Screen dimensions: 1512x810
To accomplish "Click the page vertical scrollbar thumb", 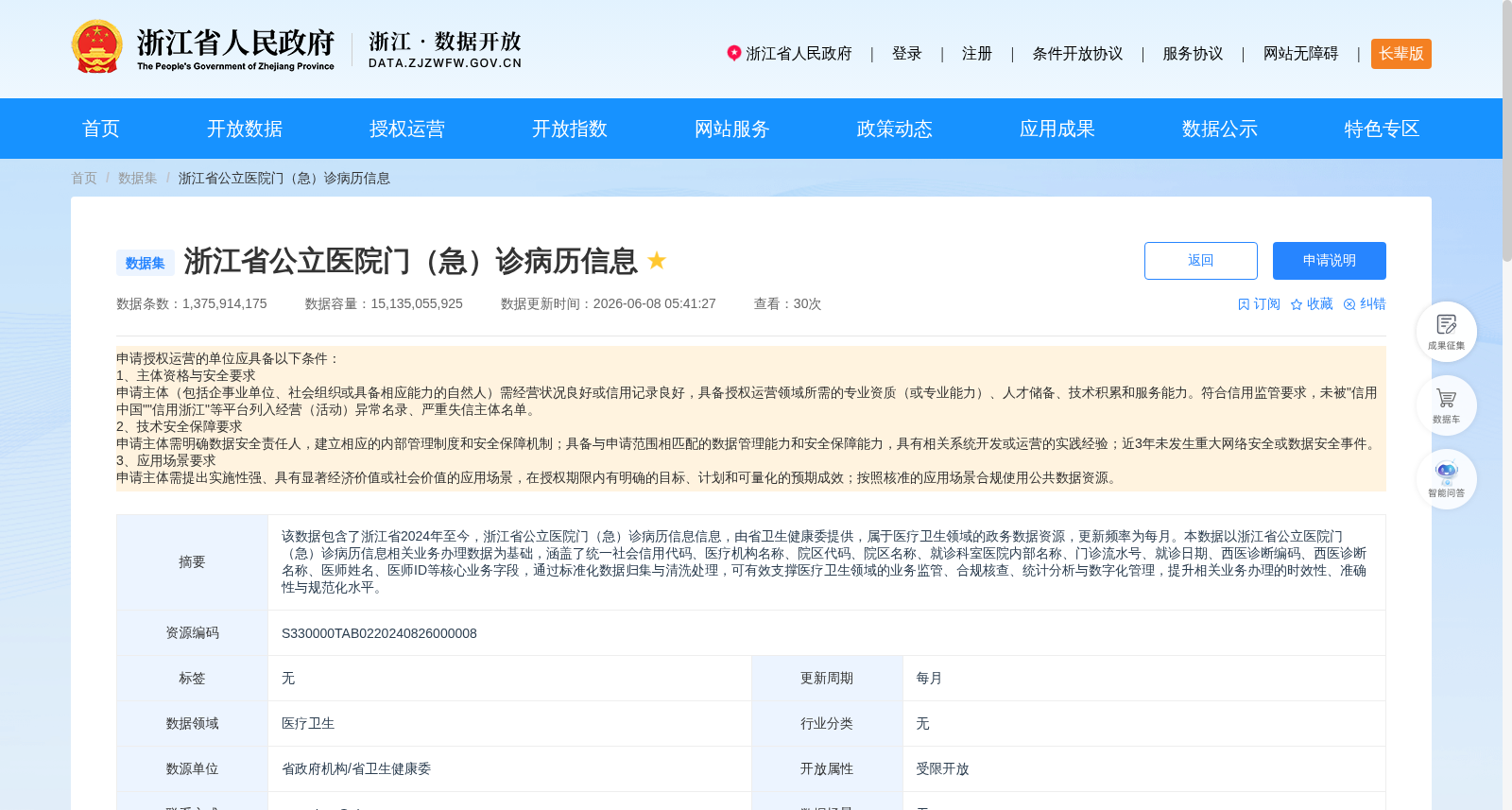I will tap(1507, 130).
